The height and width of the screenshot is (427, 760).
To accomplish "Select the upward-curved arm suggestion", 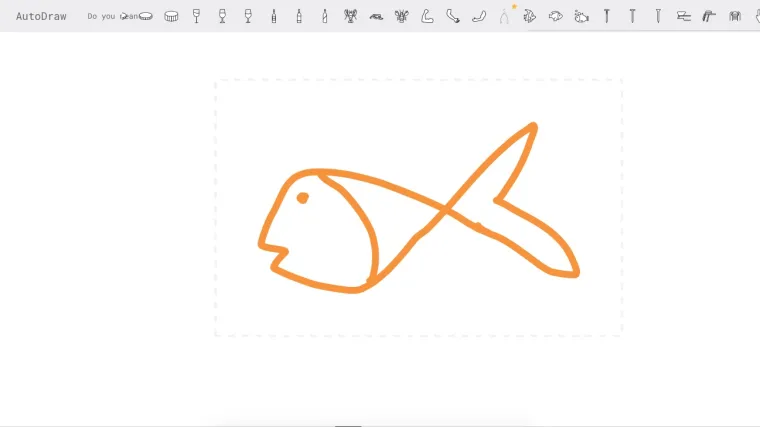I will click(479, 16).
